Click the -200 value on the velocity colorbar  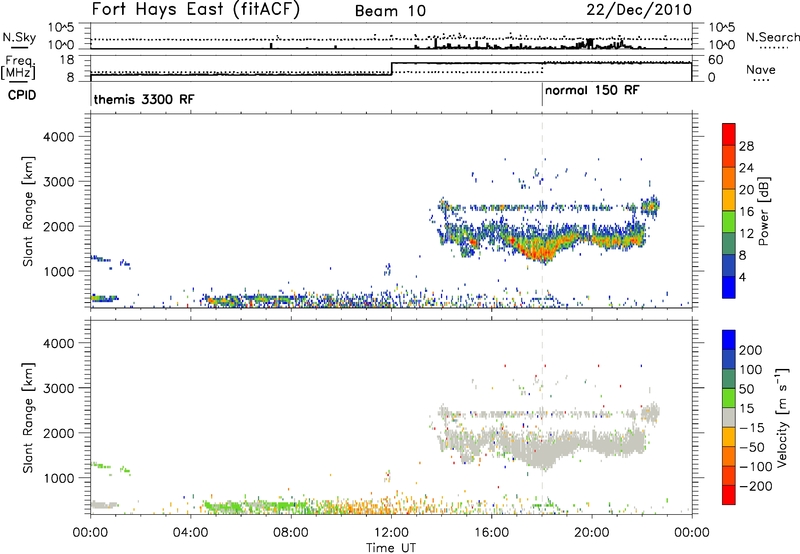click(756, 486)
